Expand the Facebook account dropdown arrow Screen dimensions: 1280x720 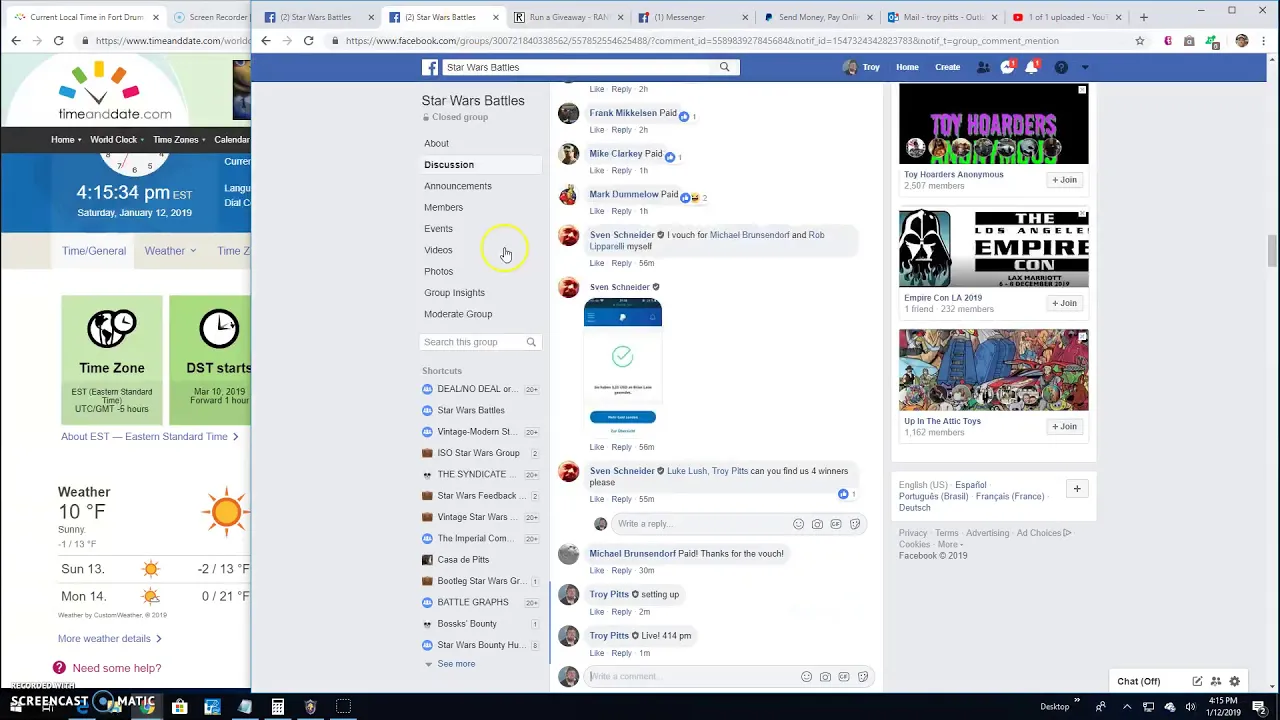pyautogui.click(x=1085, y=67)
